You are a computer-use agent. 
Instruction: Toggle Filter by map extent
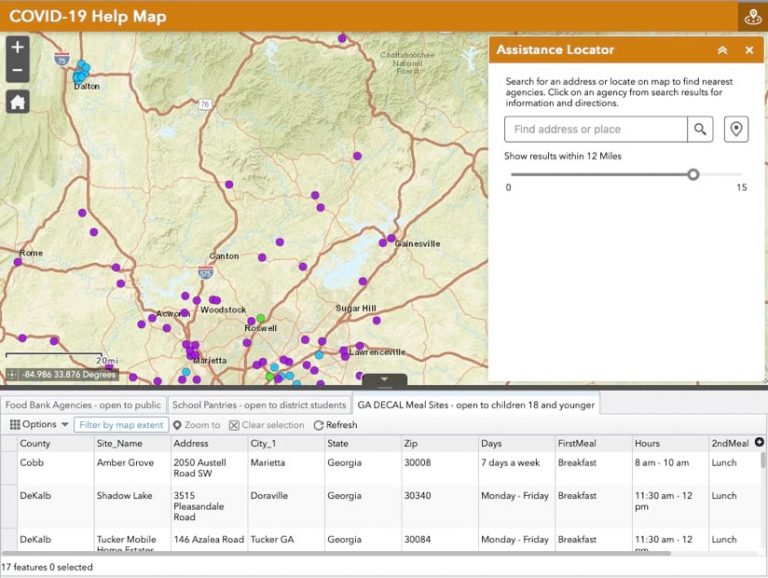(x=121, y=425)
